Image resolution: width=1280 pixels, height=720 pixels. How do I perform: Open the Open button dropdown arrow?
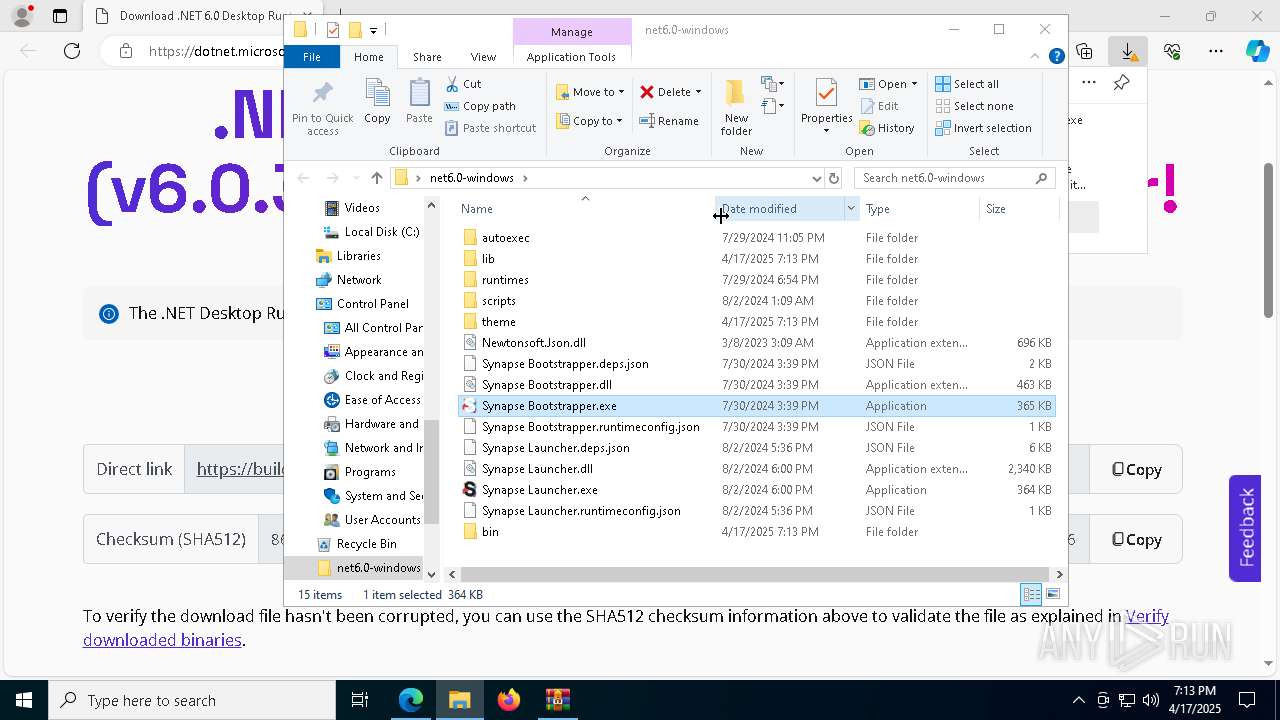pos(914,84)
